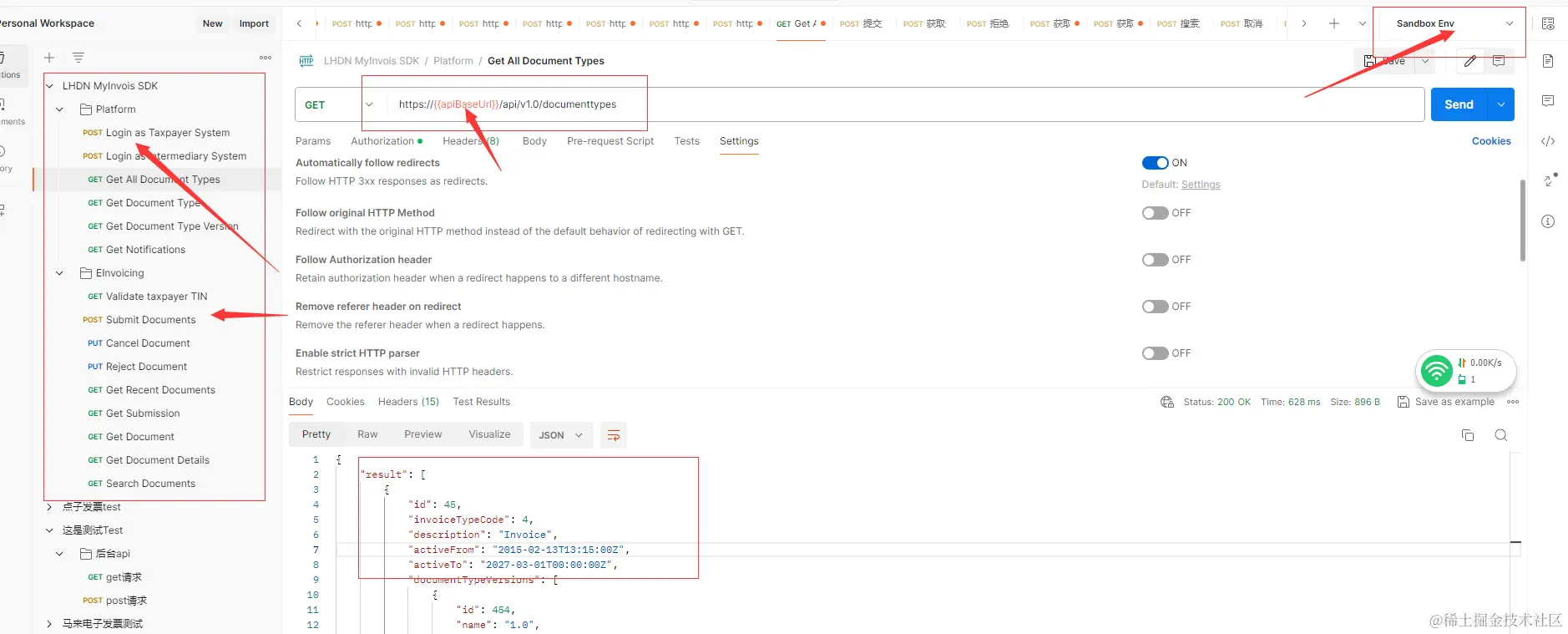This screenshot has width=1568, height=634.
Task: Open the Test Results tab
Action: pyautogui.click(x=482, y=402)
